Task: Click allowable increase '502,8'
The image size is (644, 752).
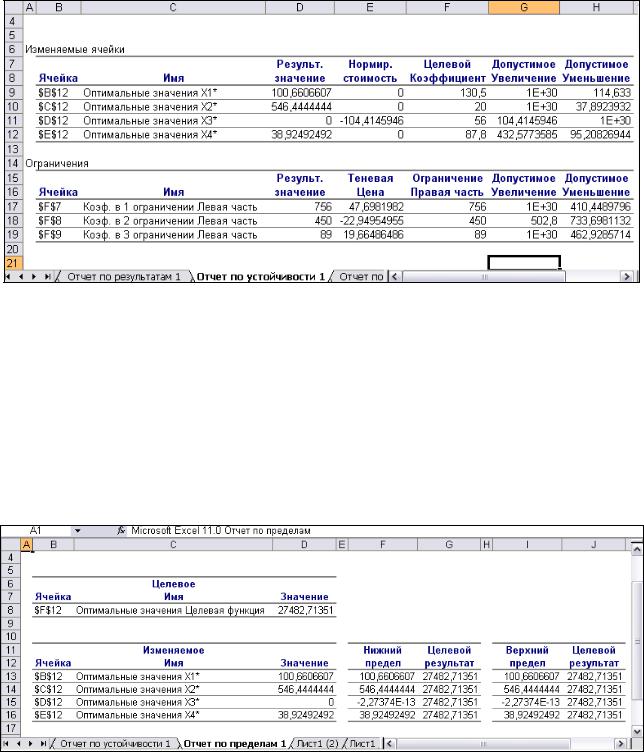Action: click(x=544, y=221)
